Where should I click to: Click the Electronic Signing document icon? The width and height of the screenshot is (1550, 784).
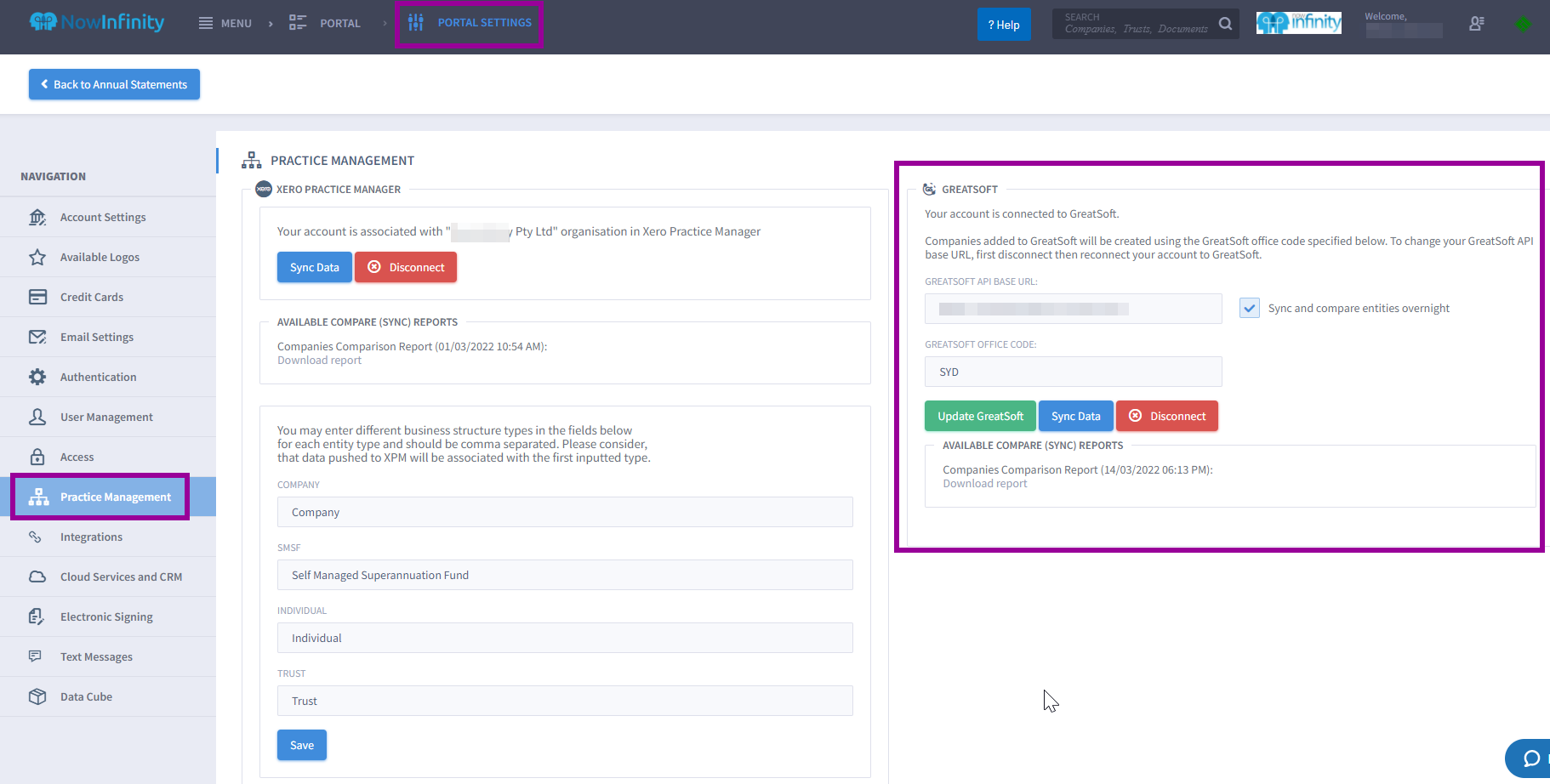point(36,616)
